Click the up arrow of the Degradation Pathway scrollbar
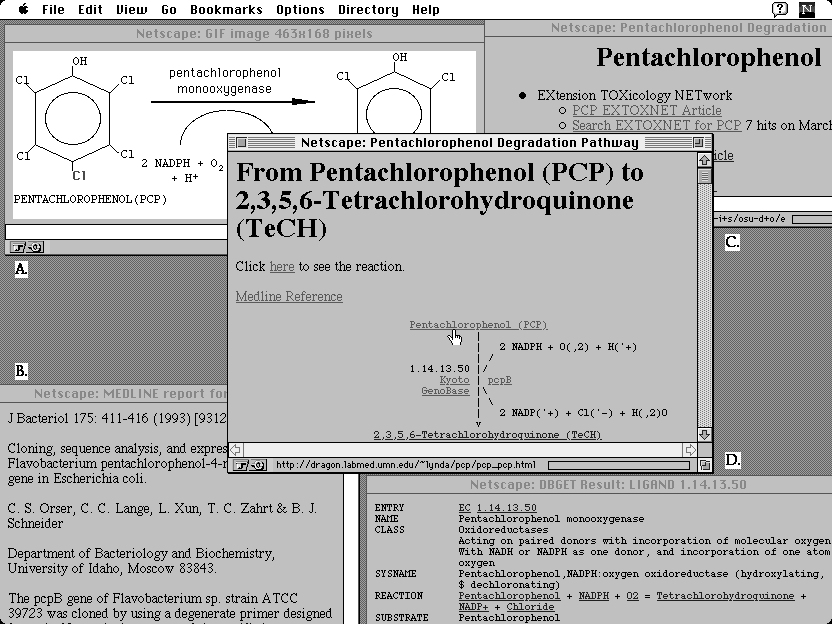The image size is (832, 624). (x=704, y=160)
